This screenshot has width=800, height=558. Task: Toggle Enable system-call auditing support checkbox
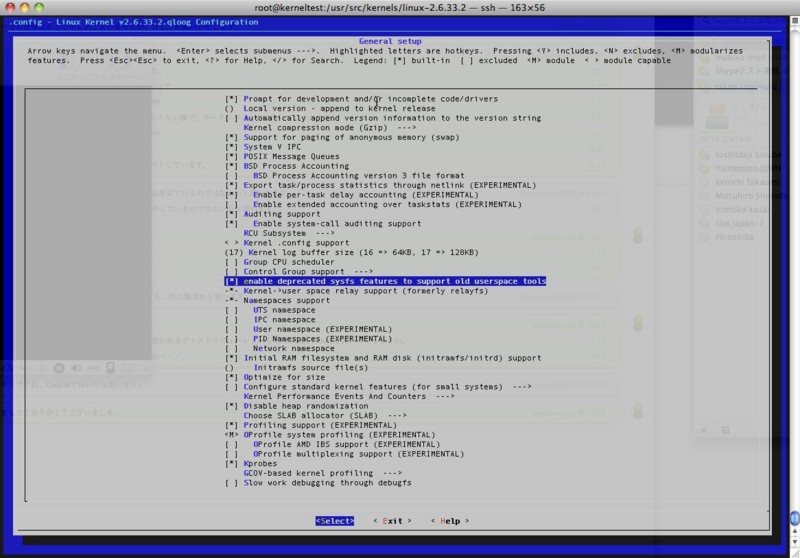pyautogui.click(x=231, y=224)
